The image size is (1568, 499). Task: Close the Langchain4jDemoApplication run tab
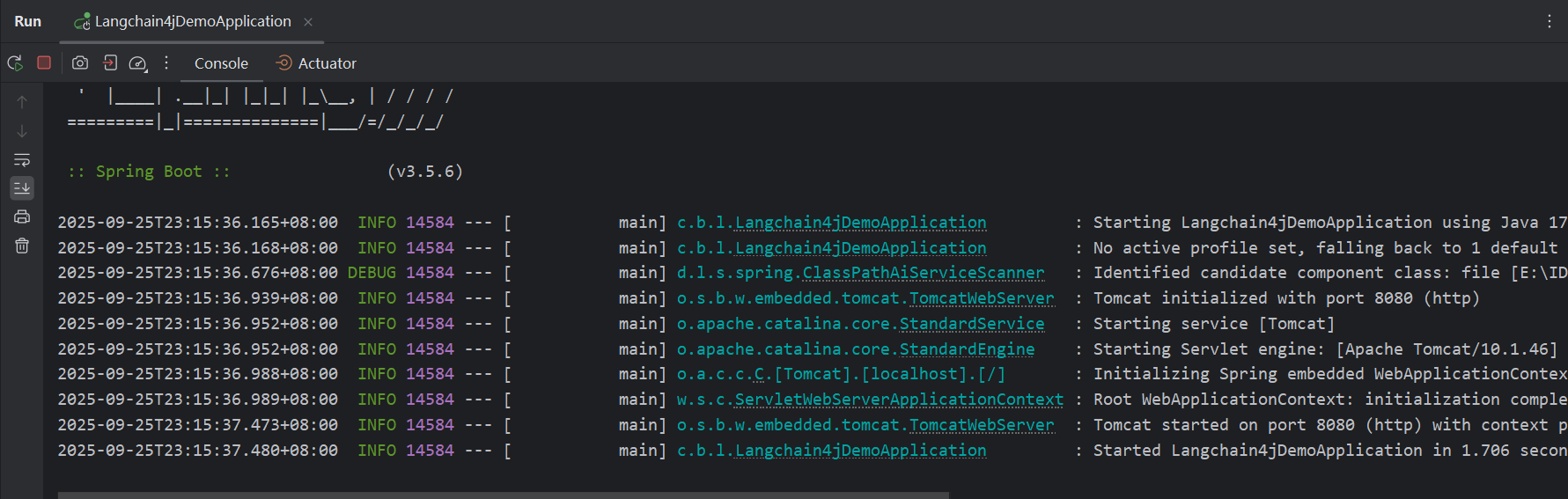[x=308, y=22]
